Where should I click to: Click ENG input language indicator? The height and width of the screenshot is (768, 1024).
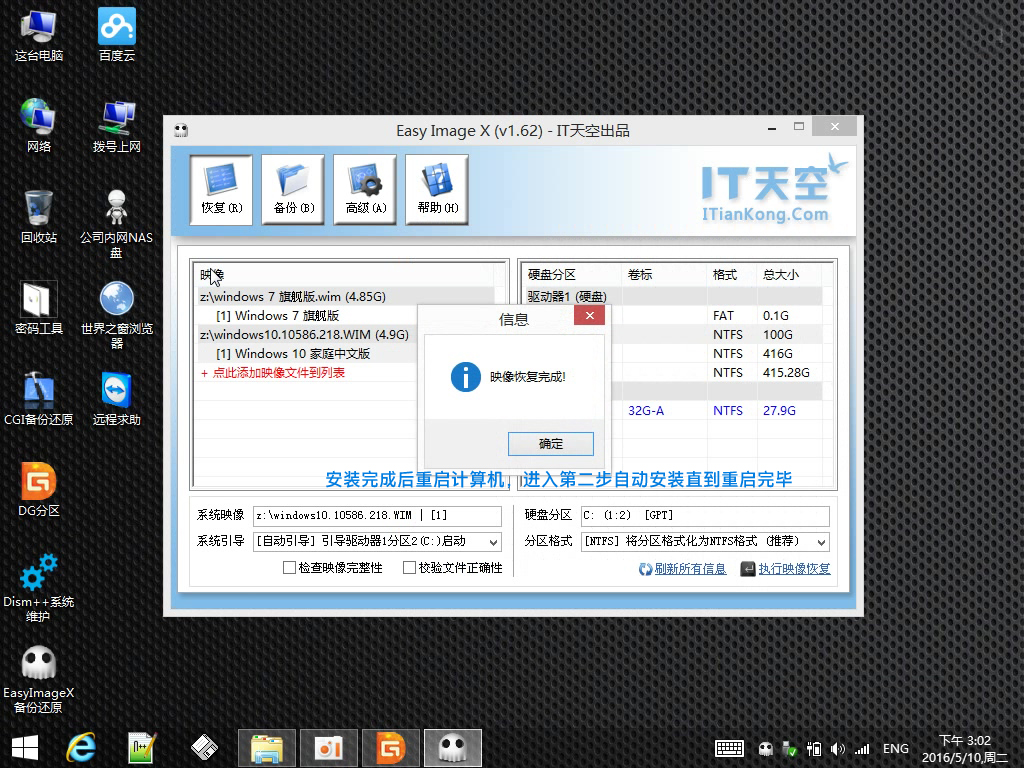tap(895, 749)
